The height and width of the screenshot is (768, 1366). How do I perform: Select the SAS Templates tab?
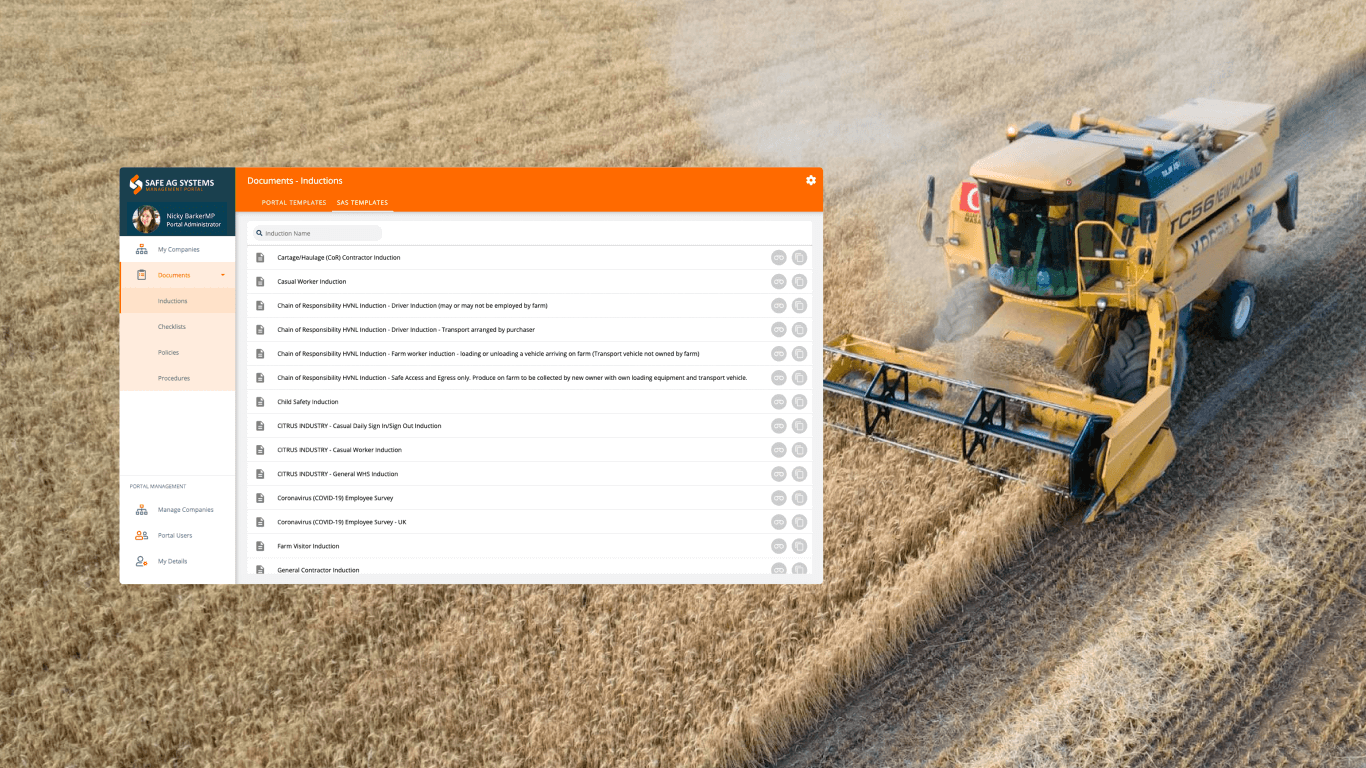(362, 202)
